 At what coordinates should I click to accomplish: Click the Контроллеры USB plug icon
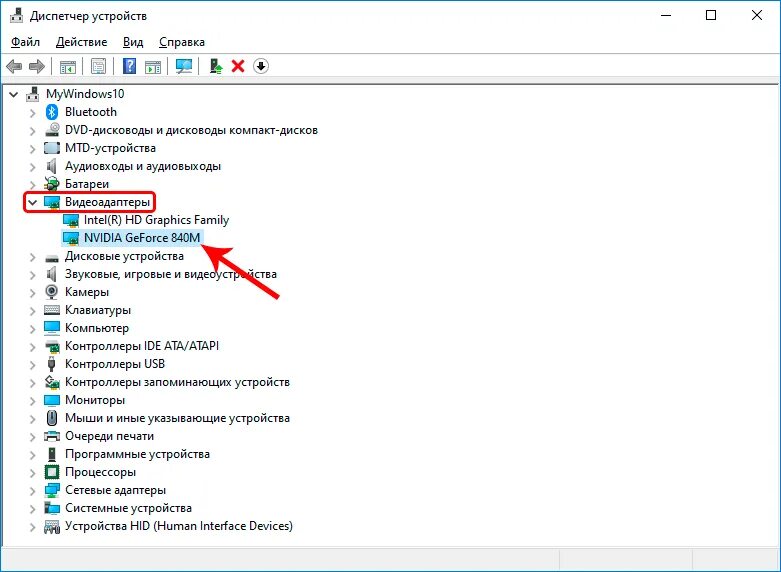[x=51, y=364]
